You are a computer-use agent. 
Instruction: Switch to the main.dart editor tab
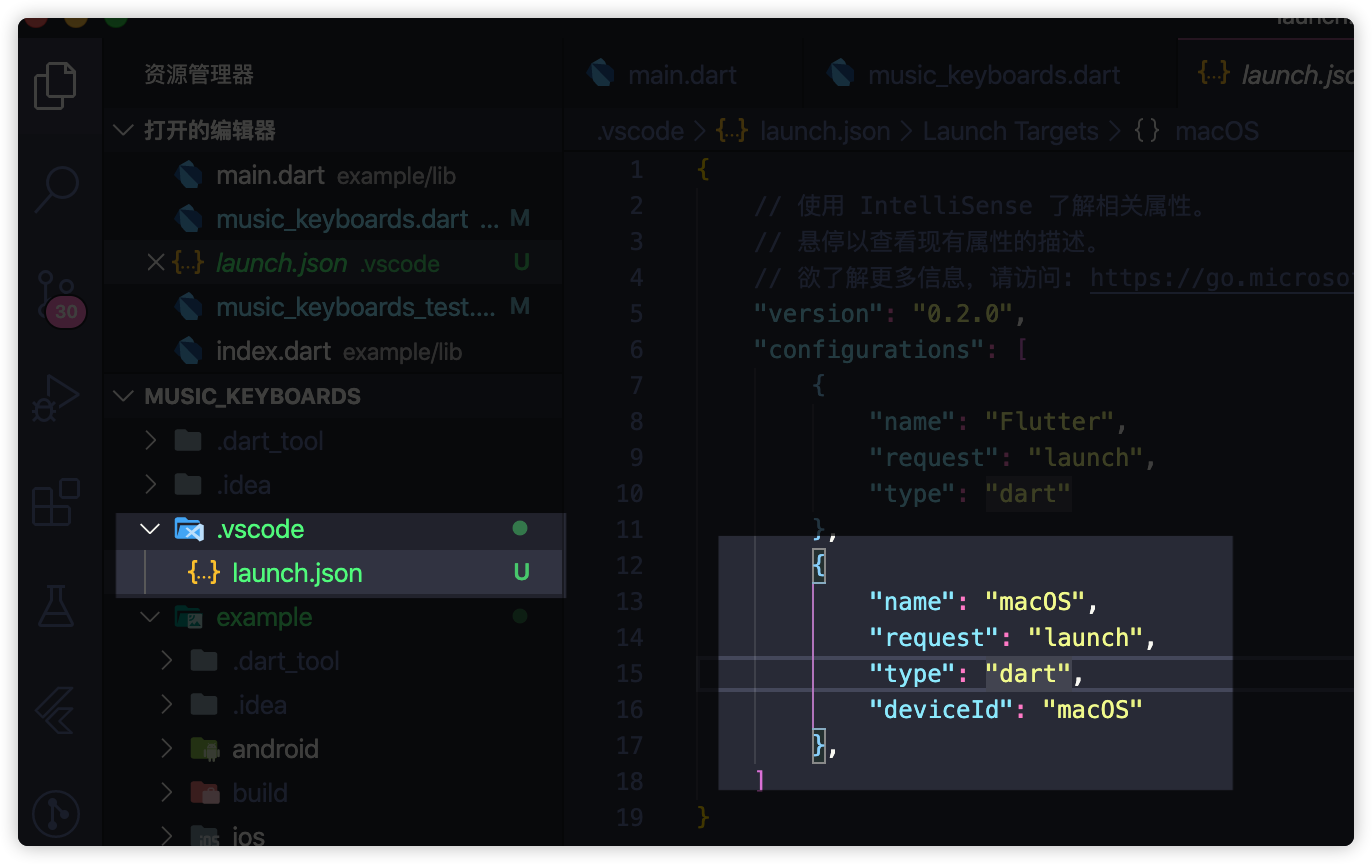coord(682,74)
